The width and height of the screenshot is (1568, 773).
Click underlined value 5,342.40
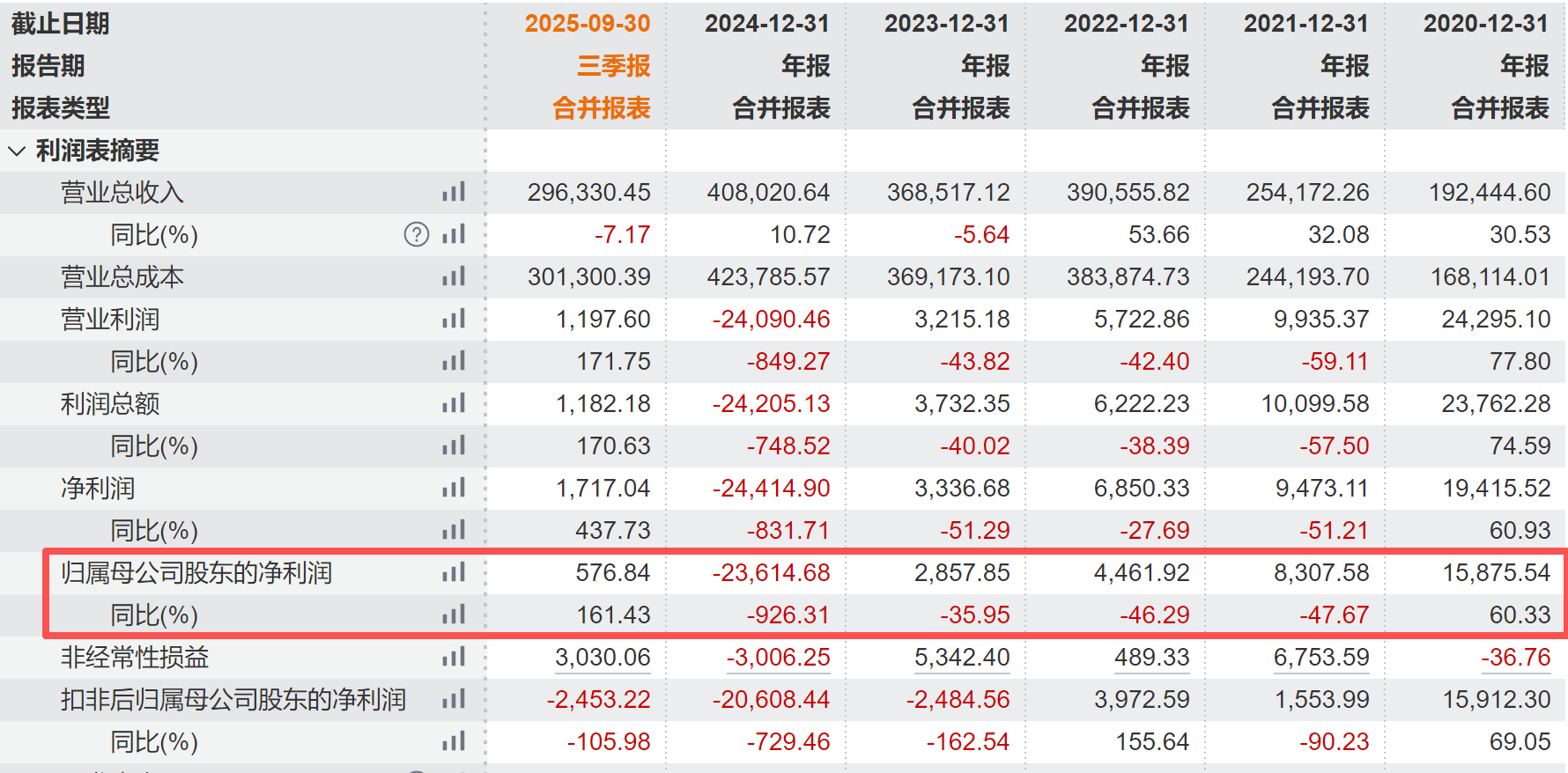[x=962, y=657]
